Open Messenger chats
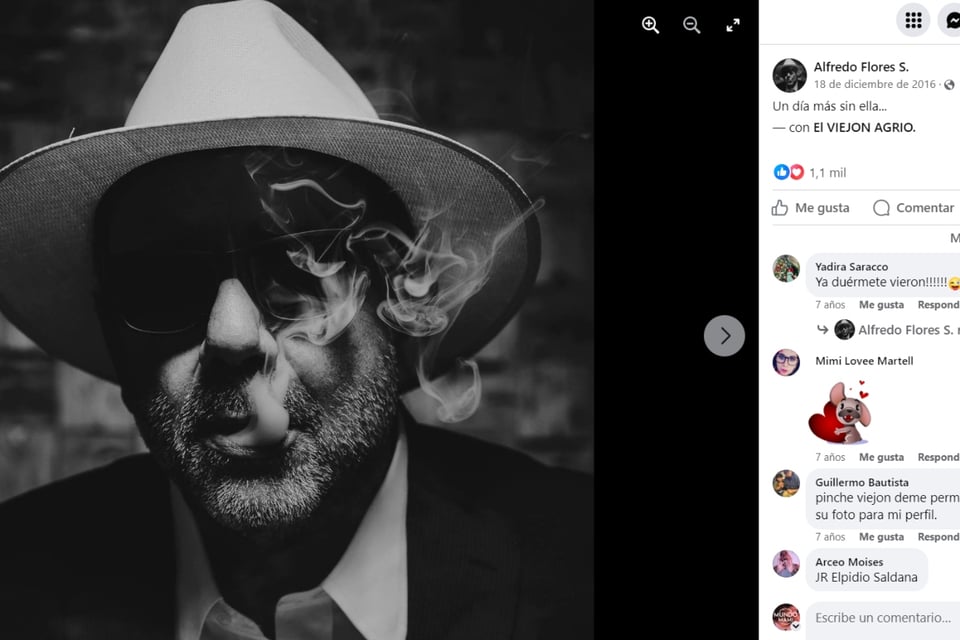 [x=951, y=20]
